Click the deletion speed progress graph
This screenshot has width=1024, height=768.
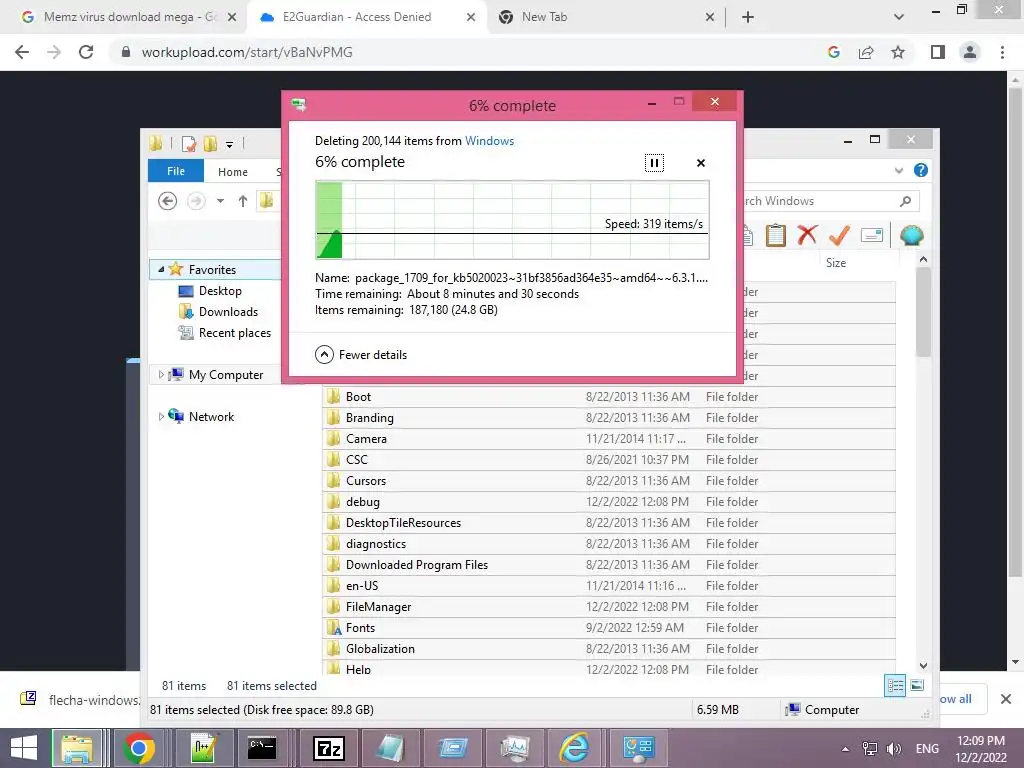[x=512, y=220]
